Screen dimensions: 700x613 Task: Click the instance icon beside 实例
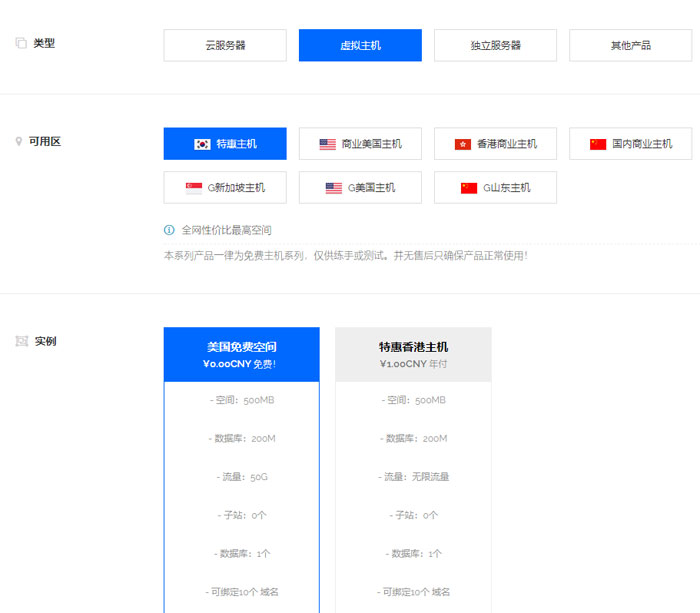click(21, 341)
